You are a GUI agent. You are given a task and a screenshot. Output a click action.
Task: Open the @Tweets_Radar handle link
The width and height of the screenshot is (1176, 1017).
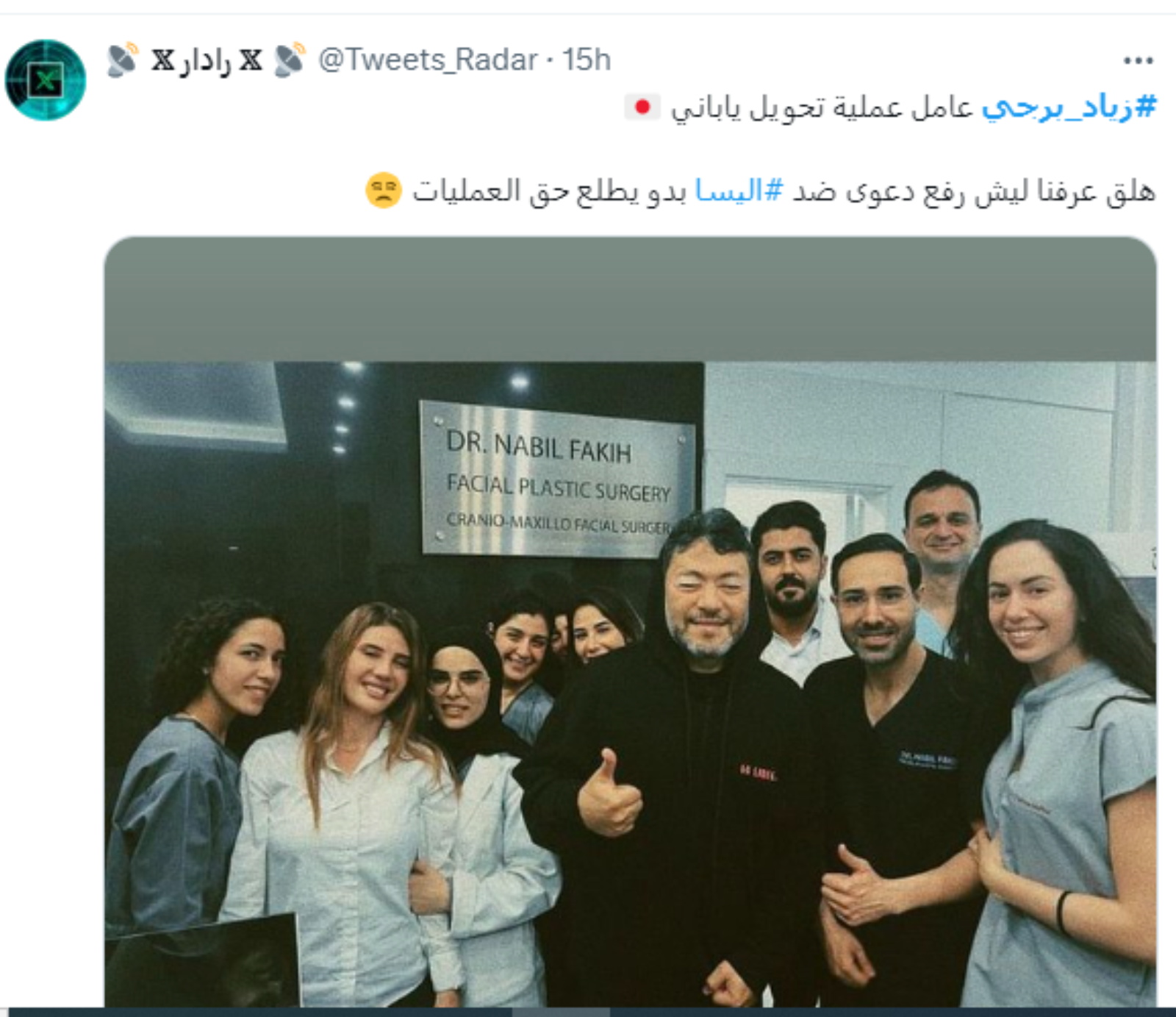428,60
